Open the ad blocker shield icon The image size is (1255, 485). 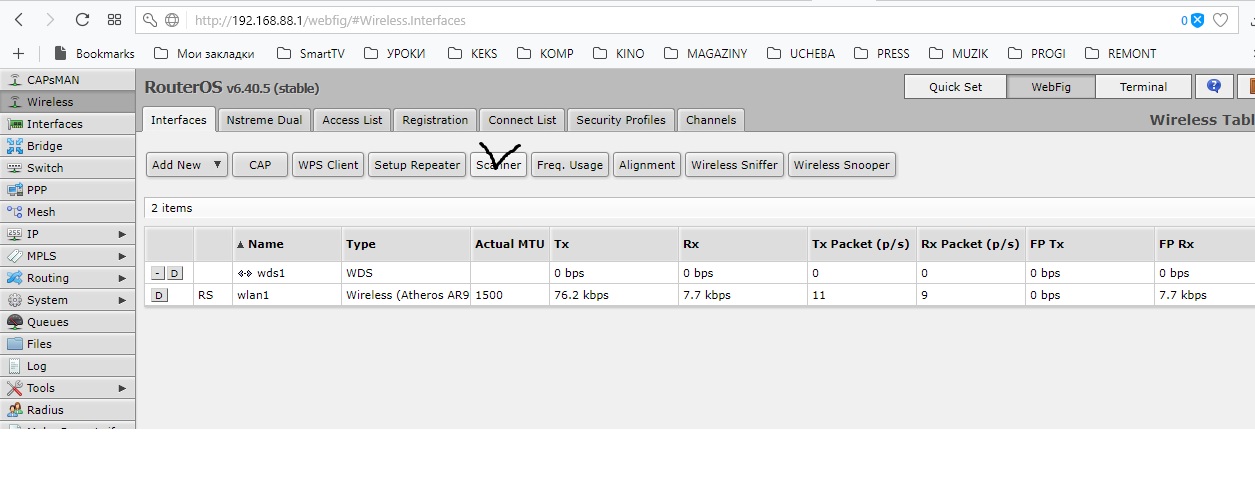point(1197,20)
